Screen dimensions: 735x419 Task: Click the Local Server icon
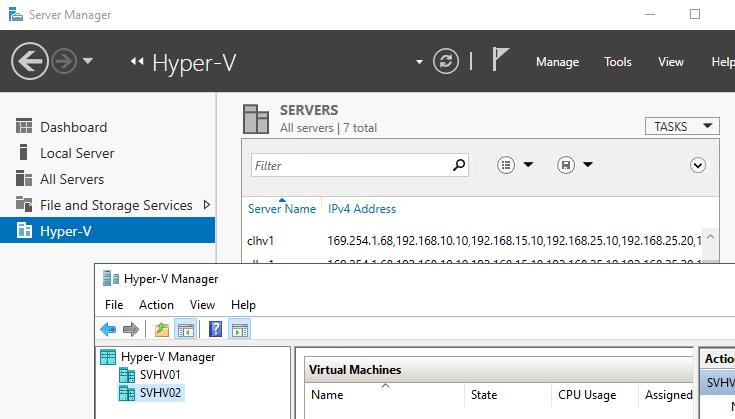click(23, 152)
